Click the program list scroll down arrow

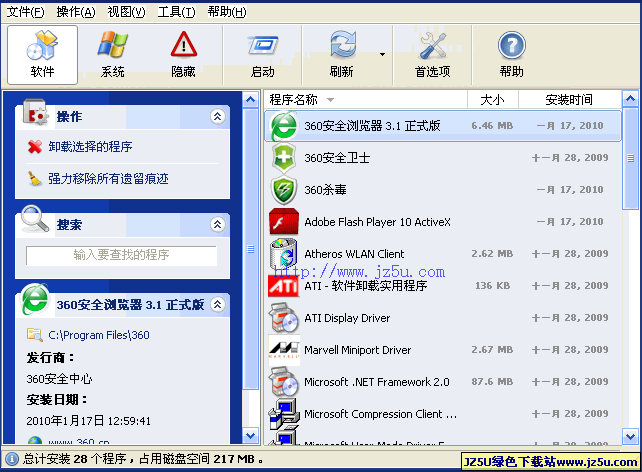point(631,436)
